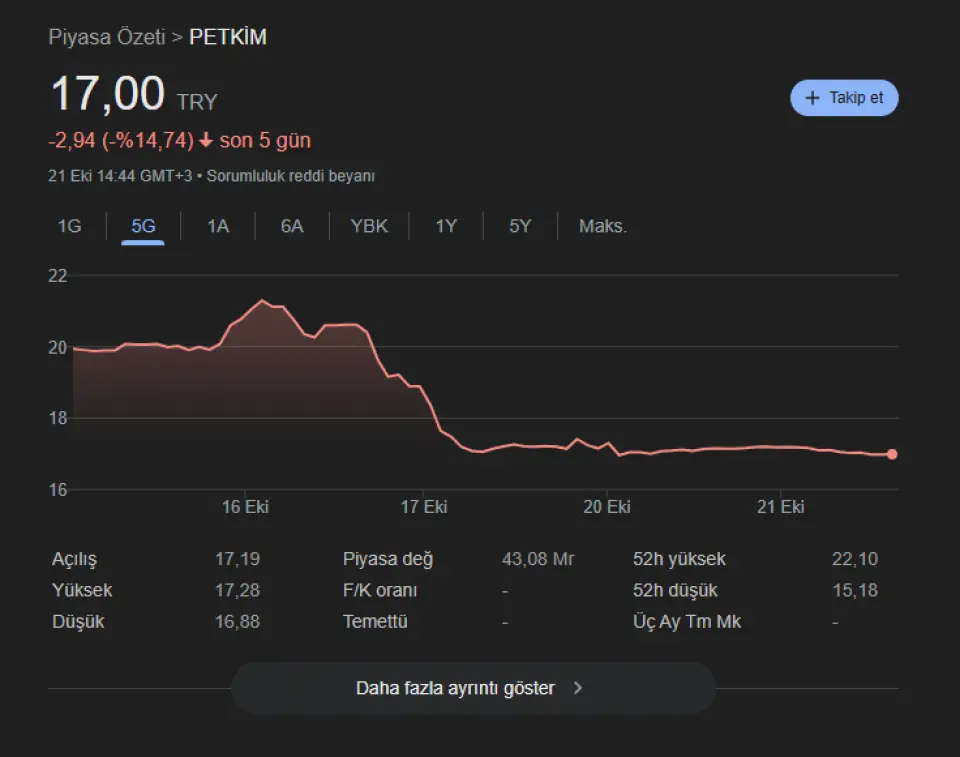Open the Sorumluluk reddi beyanı disclaimer link
Image resolution: width=960 pixels, height=757 pixels.
tap(290, 176)
